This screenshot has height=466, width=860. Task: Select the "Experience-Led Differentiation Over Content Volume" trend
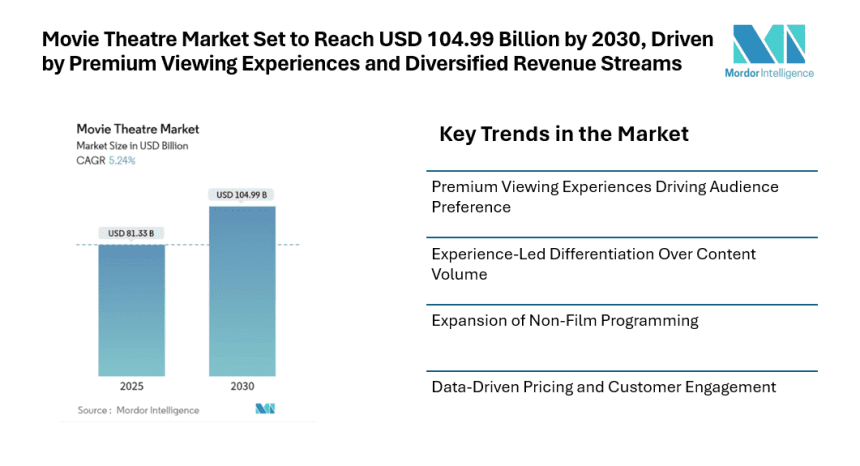(593, 264)
